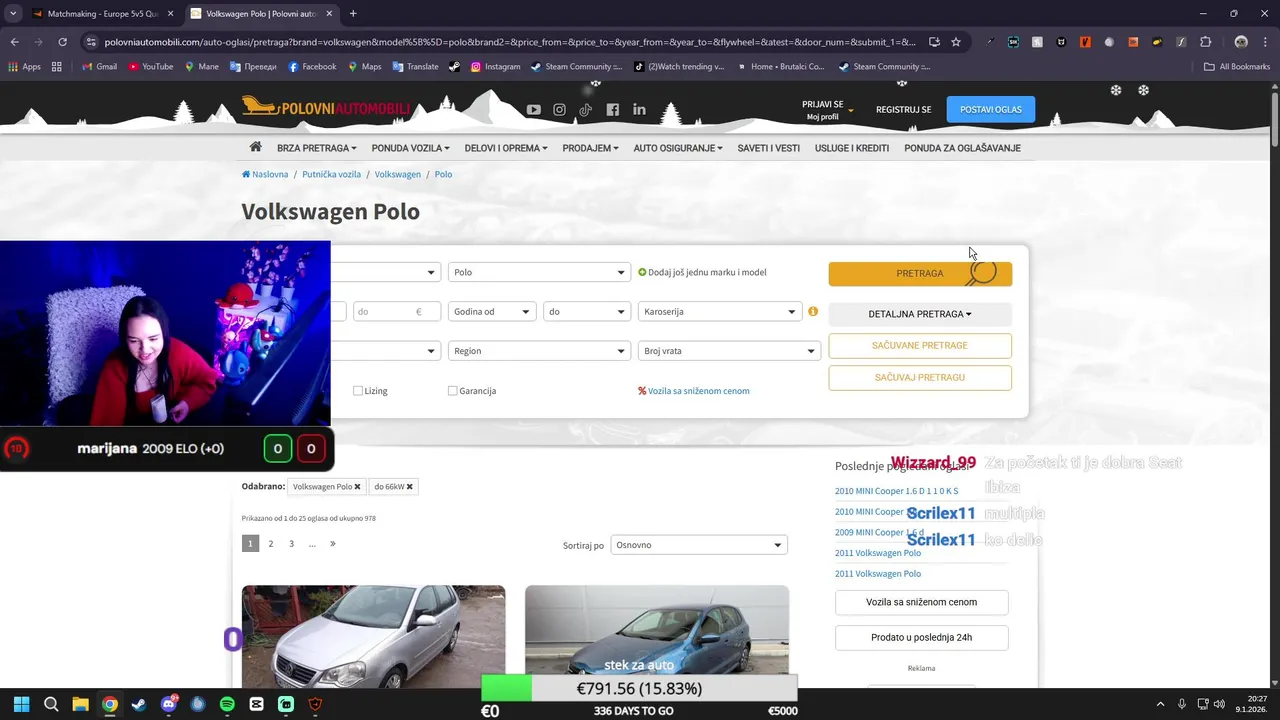Click the browser address bar URL

coord(510,42)
